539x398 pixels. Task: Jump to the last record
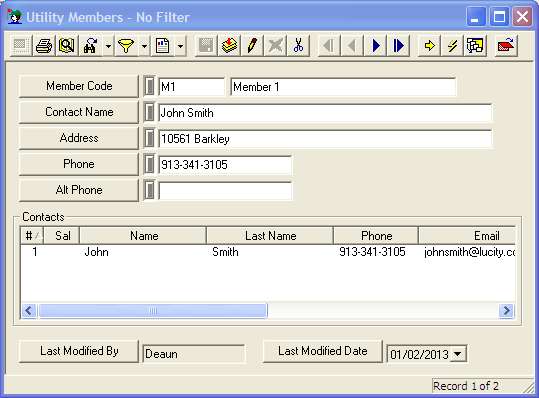399,46
